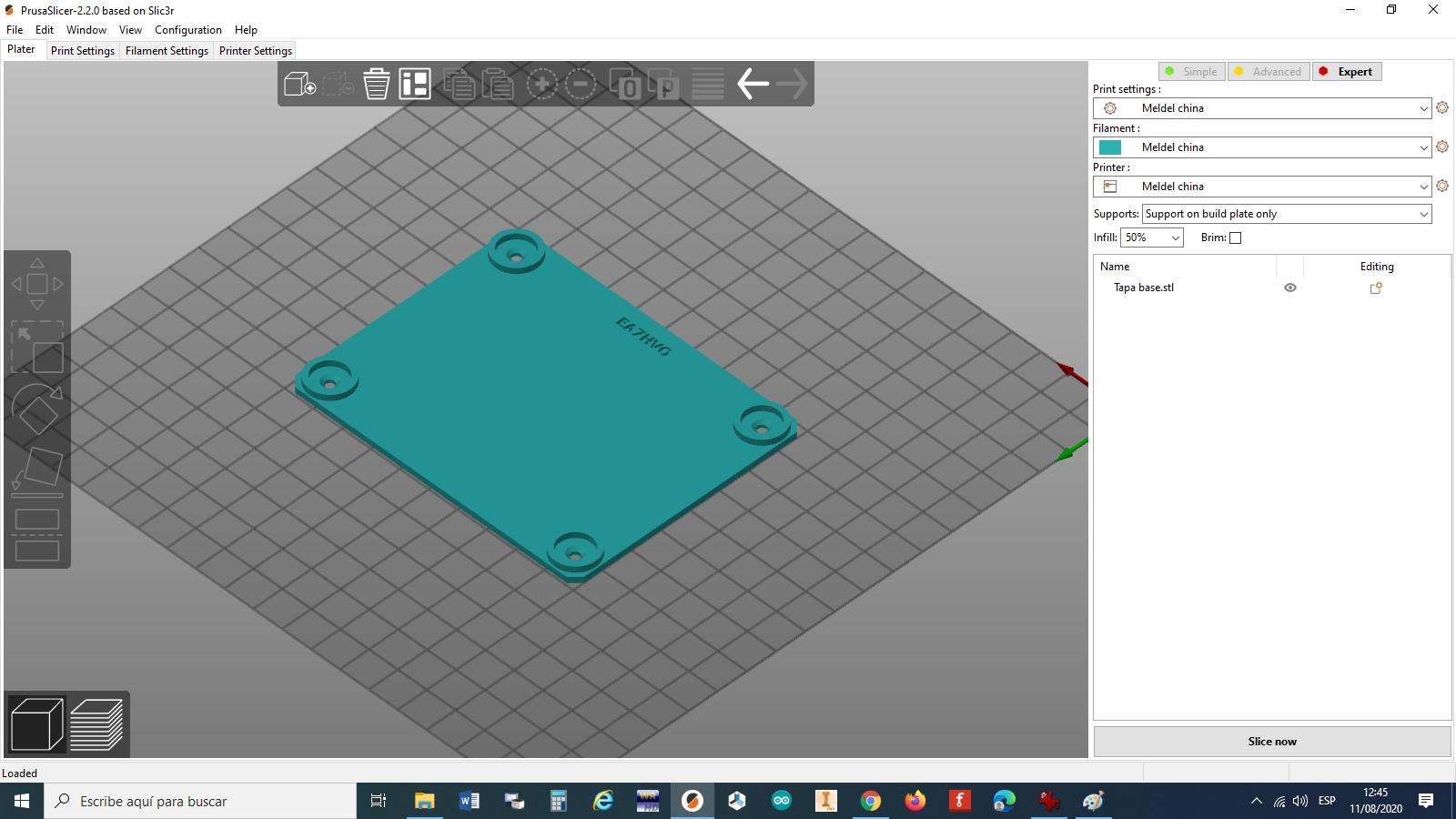The image size is (1456, 819).
Task: Open Google Chrome from the taskbar
Action: pos(871,801)
